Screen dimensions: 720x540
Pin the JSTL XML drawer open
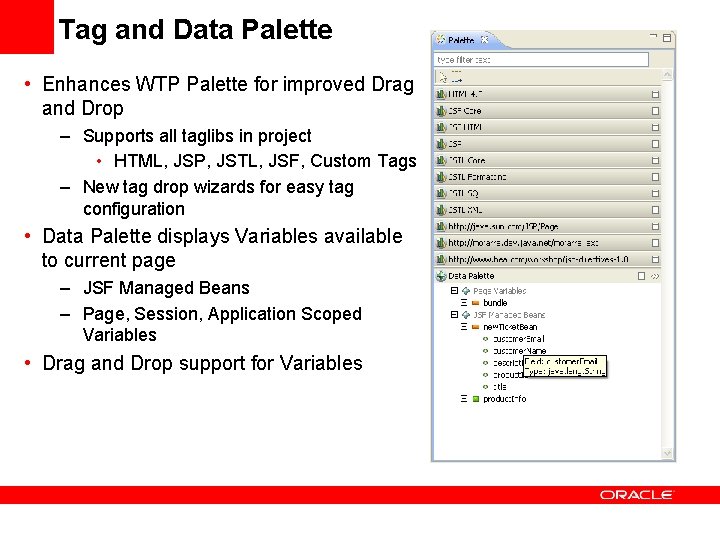click(x=655, y=210)
